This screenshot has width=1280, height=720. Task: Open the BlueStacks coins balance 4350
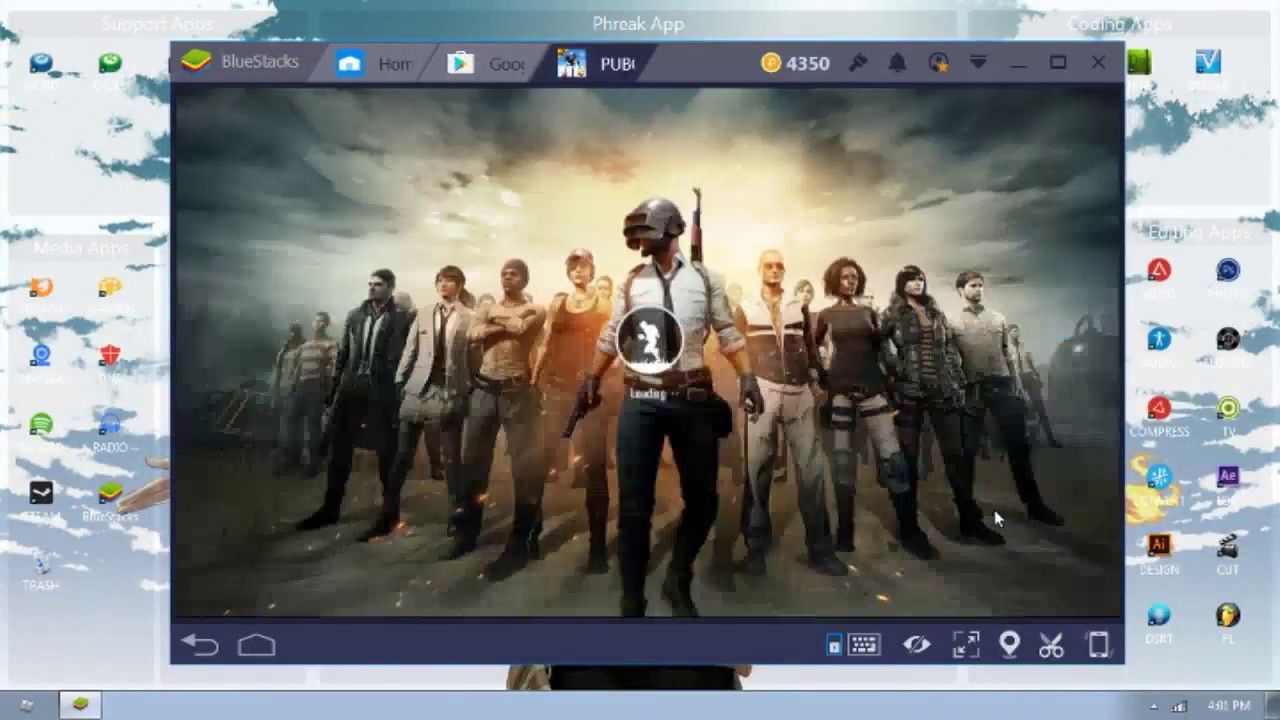795,63
